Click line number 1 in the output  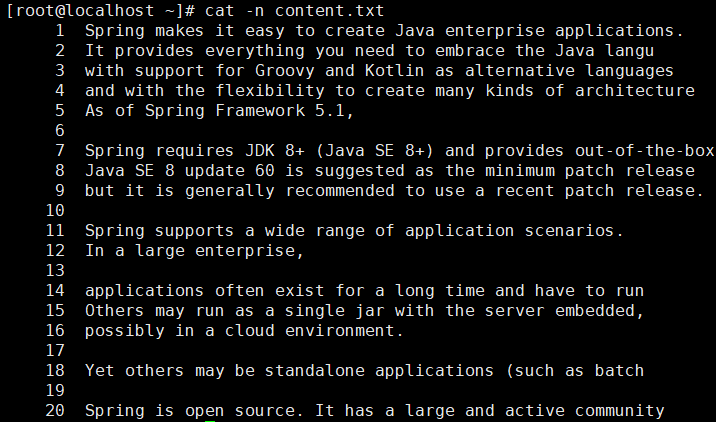pos(60,31)
